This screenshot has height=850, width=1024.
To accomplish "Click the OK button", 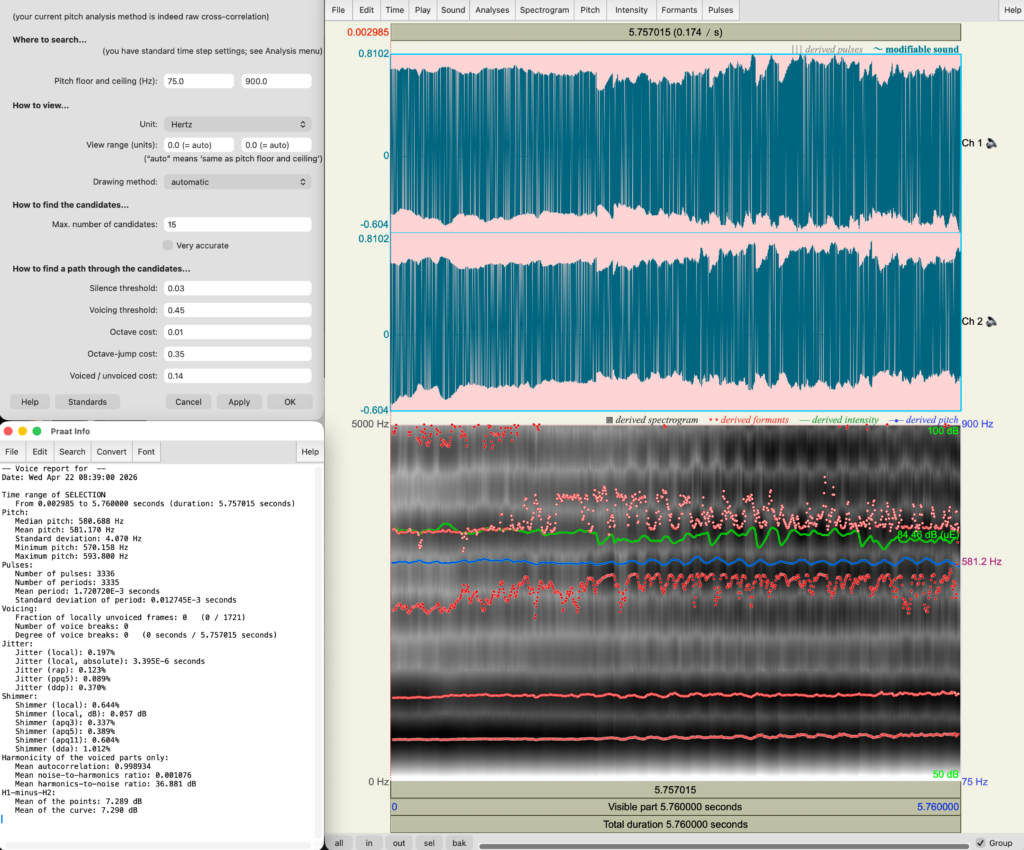I will (x=290, y=402).
